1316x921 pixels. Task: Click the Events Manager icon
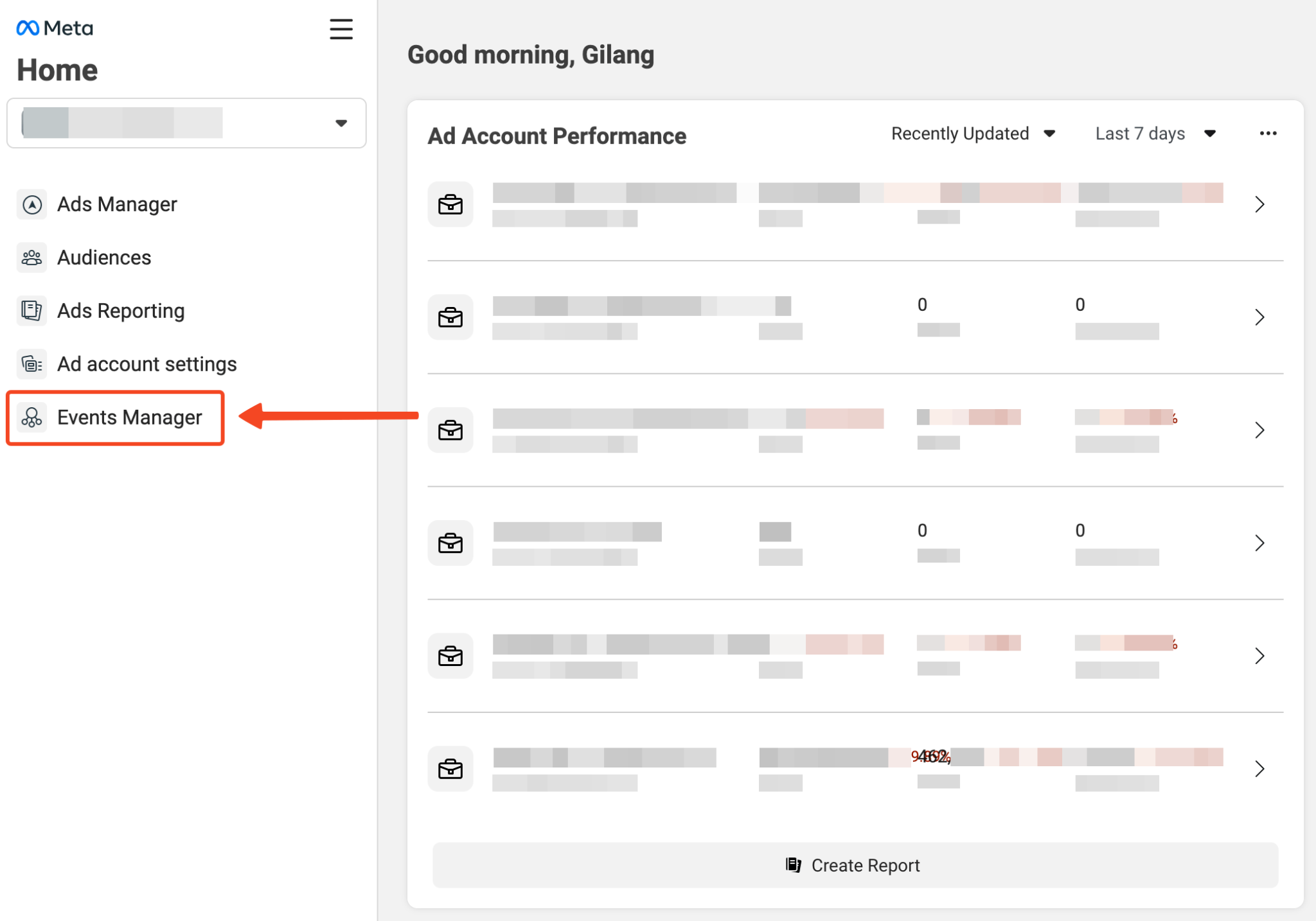[x=31, y=417]
